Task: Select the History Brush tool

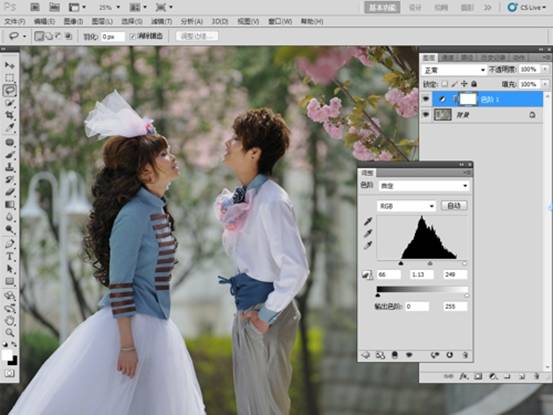Action: point(10,179)
